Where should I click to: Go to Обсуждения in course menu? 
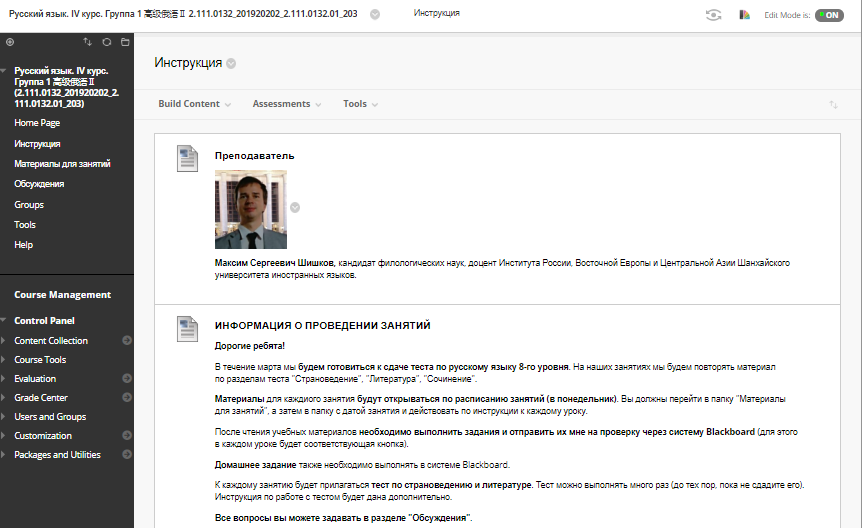coord(39,184)
